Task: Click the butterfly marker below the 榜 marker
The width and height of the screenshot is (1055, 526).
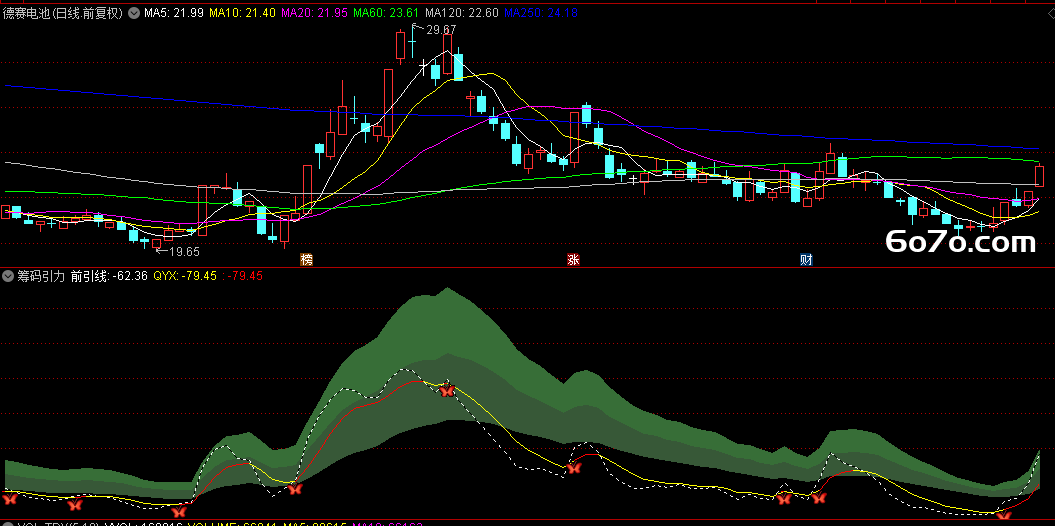Action: point(294,489)
